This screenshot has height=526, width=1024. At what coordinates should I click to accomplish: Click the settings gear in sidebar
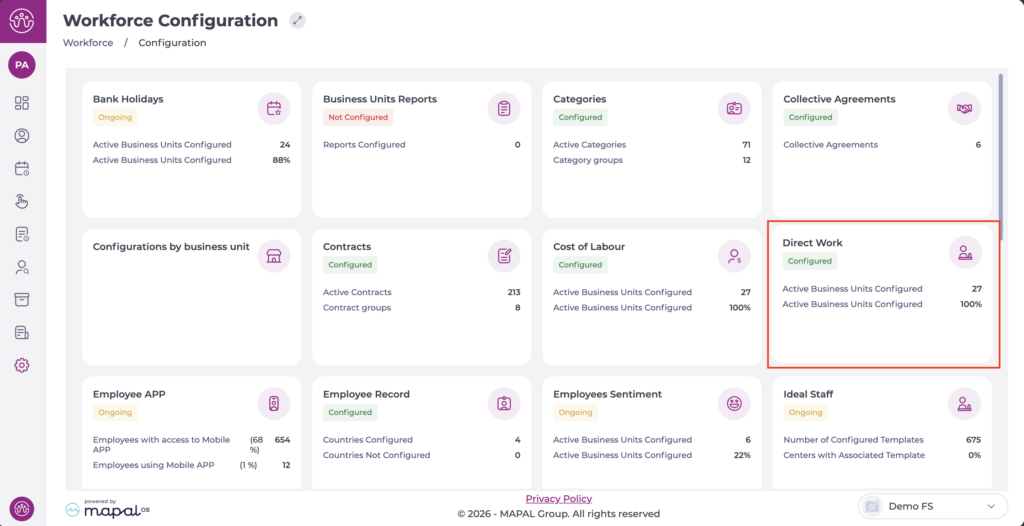22,365
